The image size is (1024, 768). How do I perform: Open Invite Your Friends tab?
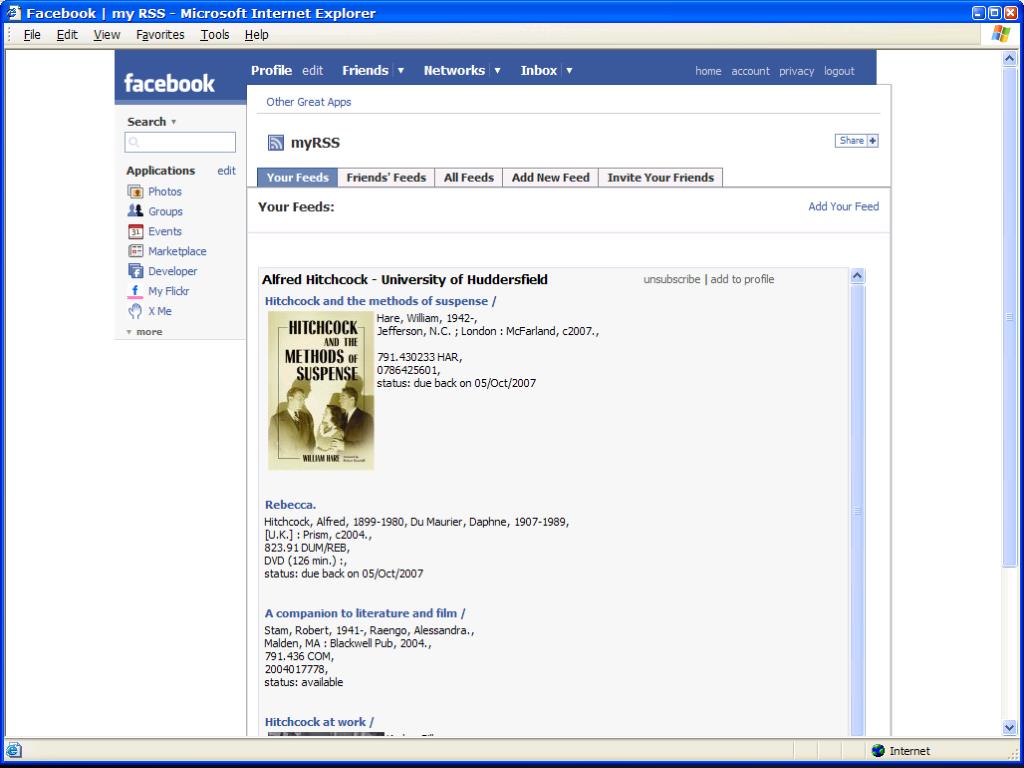pos(660,178)
